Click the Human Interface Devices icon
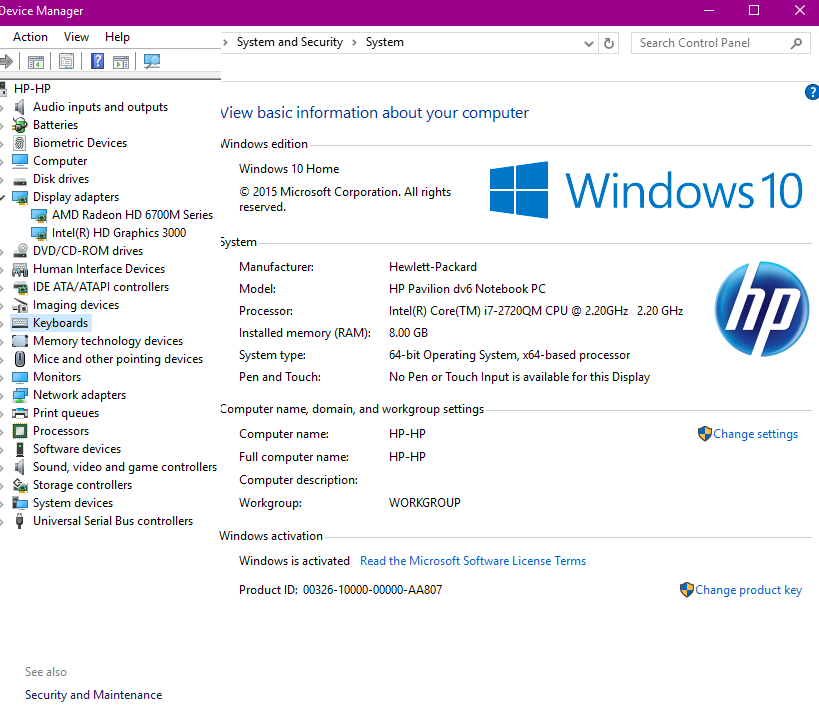 tap(20, 269)
